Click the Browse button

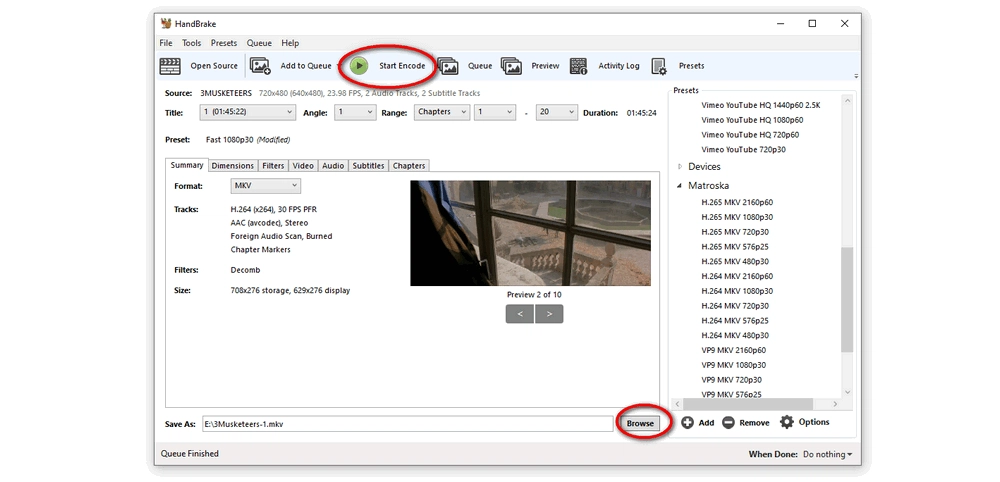pos(640,423)
